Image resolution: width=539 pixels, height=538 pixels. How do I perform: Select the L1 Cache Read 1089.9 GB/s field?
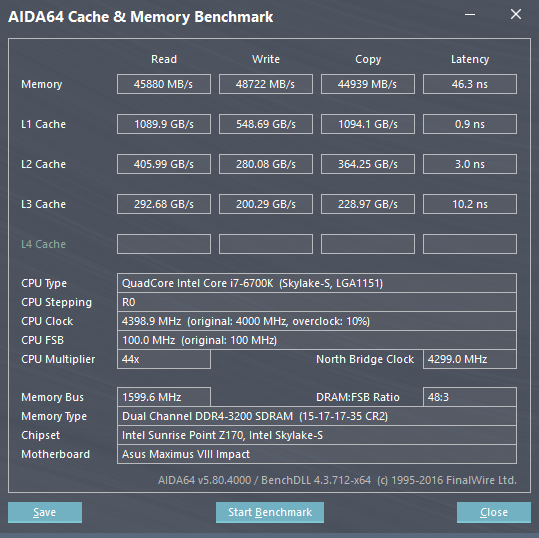pos(164,124)
